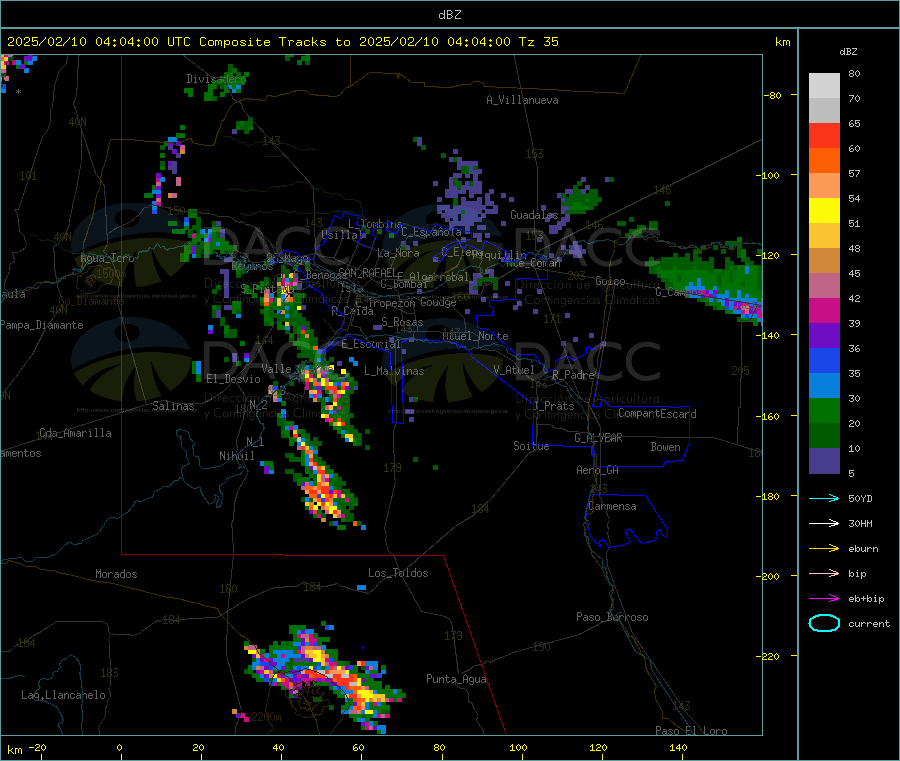
Task: Click the 'Goudge' map label
Action: [x=438, y=302]
